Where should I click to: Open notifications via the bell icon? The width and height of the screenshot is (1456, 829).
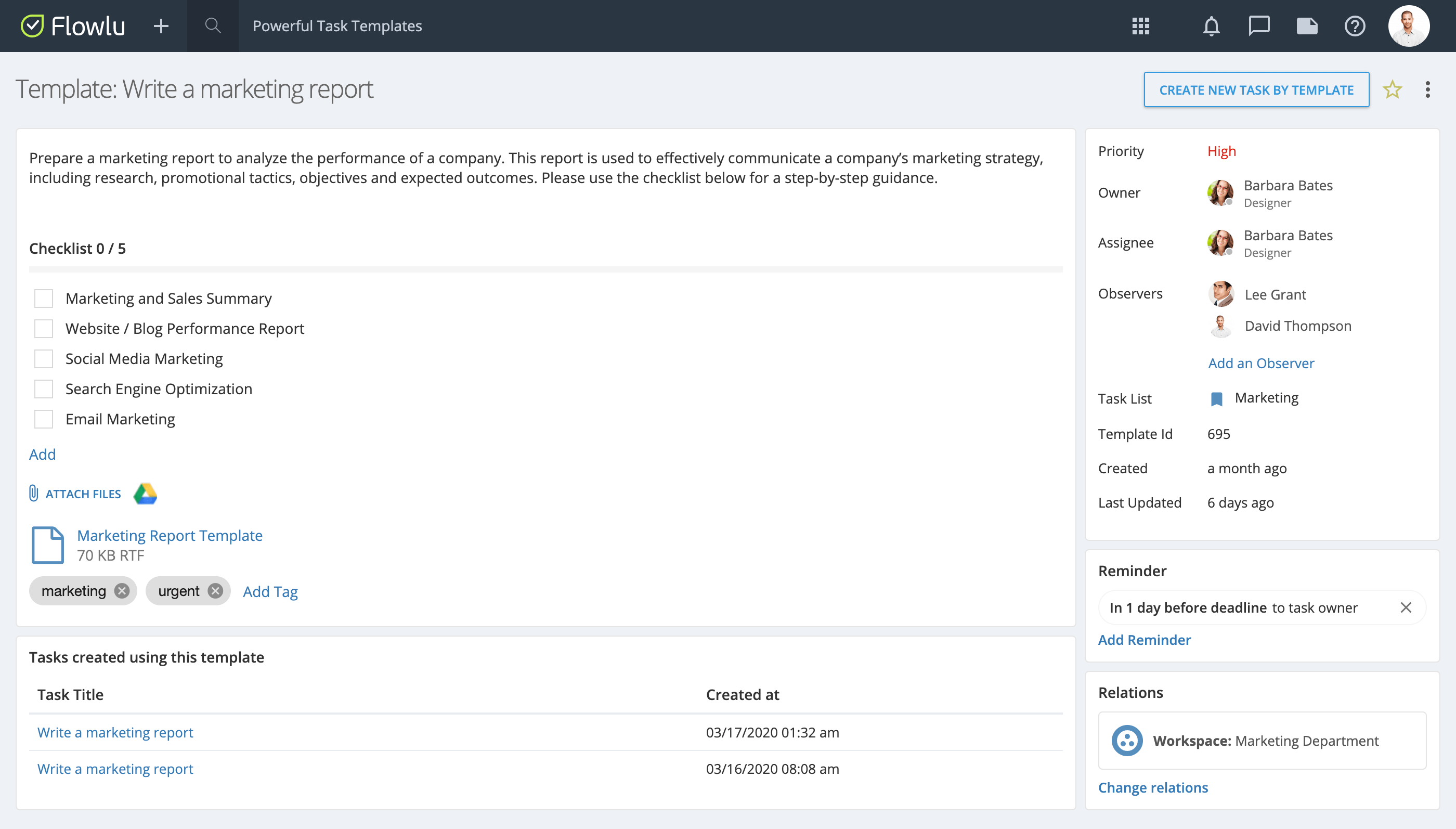(1211, 25)
